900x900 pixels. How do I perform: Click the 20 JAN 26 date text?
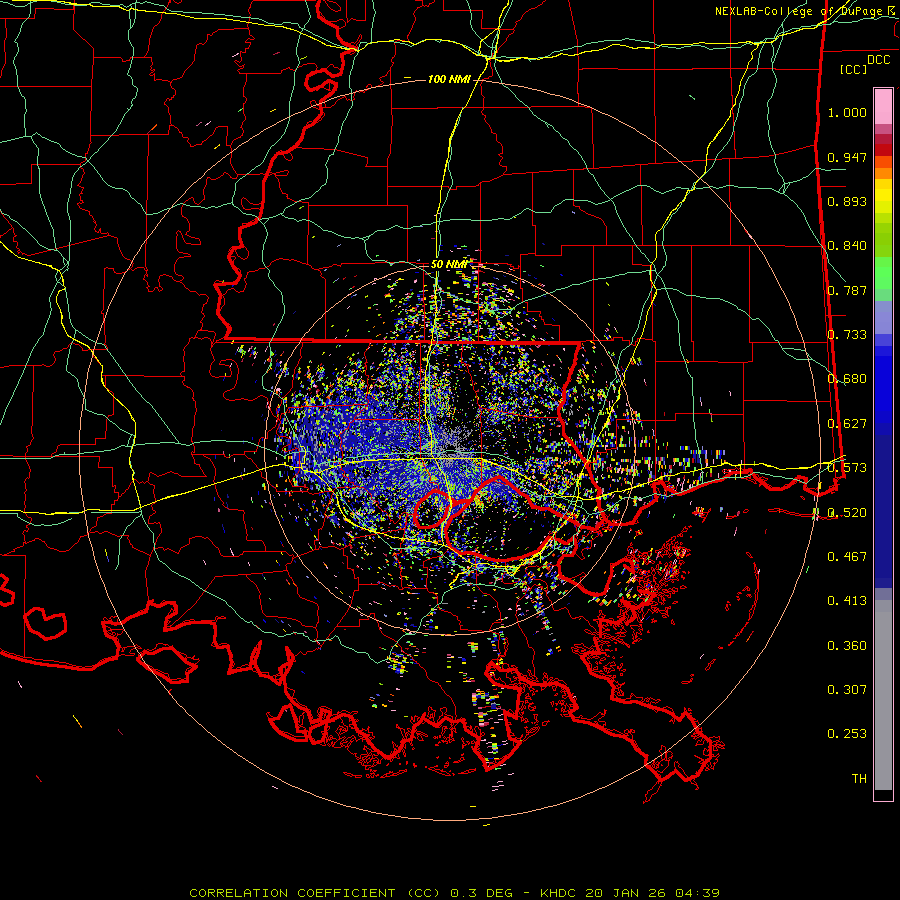coord(627,893)
